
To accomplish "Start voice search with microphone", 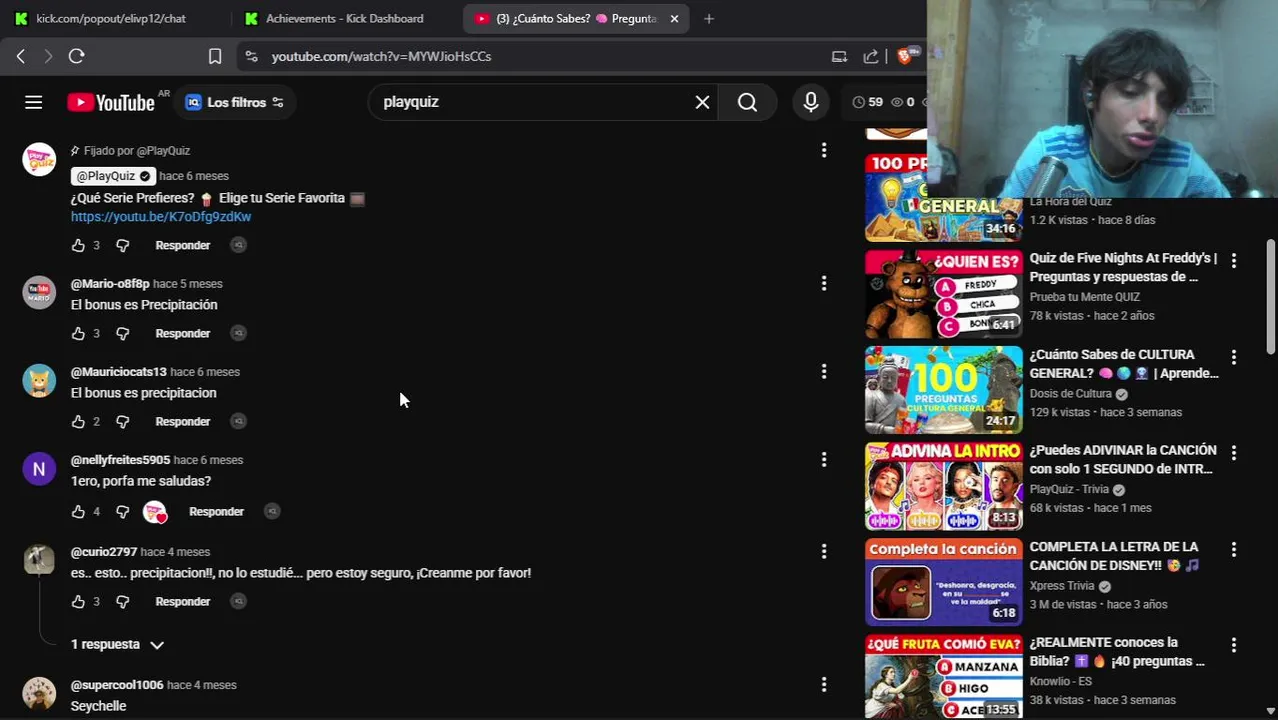I will (x=811, y=102).
